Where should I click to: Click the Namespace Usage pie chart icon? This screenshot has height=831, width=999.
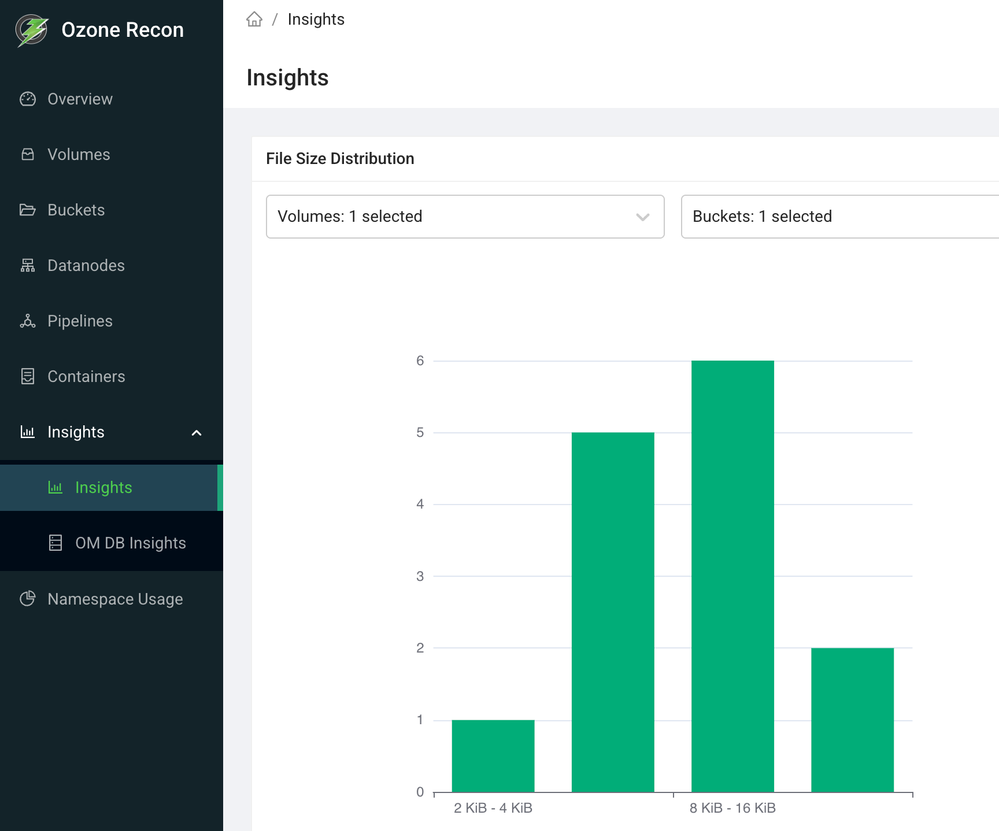pos(28,599)
